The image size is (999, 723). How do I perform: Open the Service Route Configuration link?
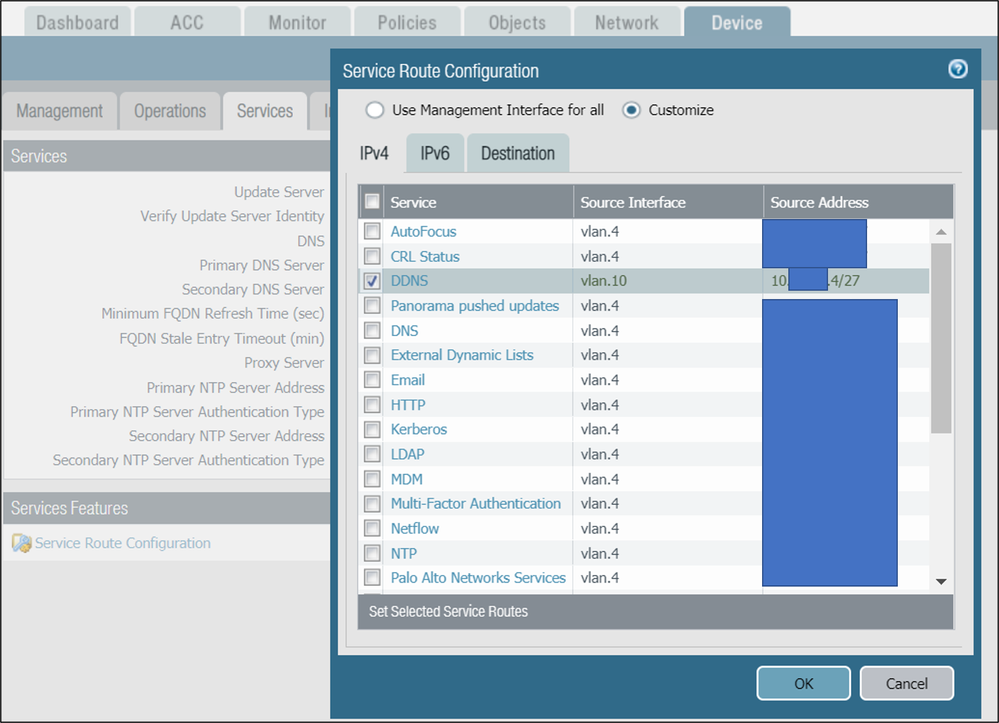pos(123,543)
